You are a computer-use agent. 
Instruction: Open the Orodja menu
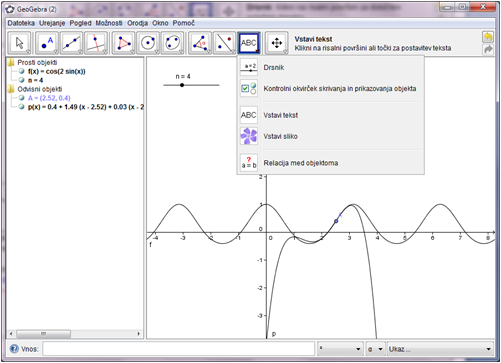click(137, 23)
